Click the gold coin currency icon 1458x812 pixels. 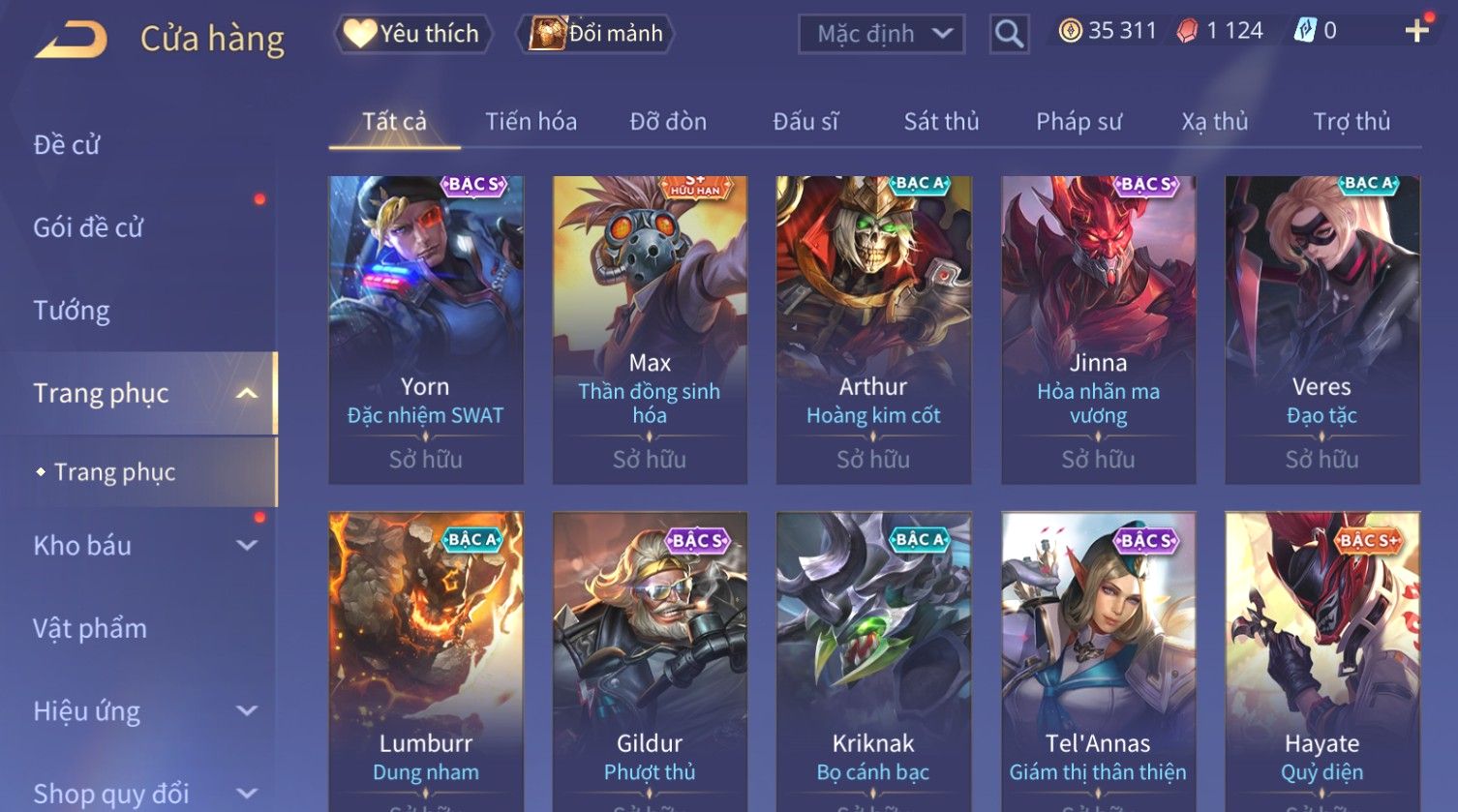click(1070, 32)
